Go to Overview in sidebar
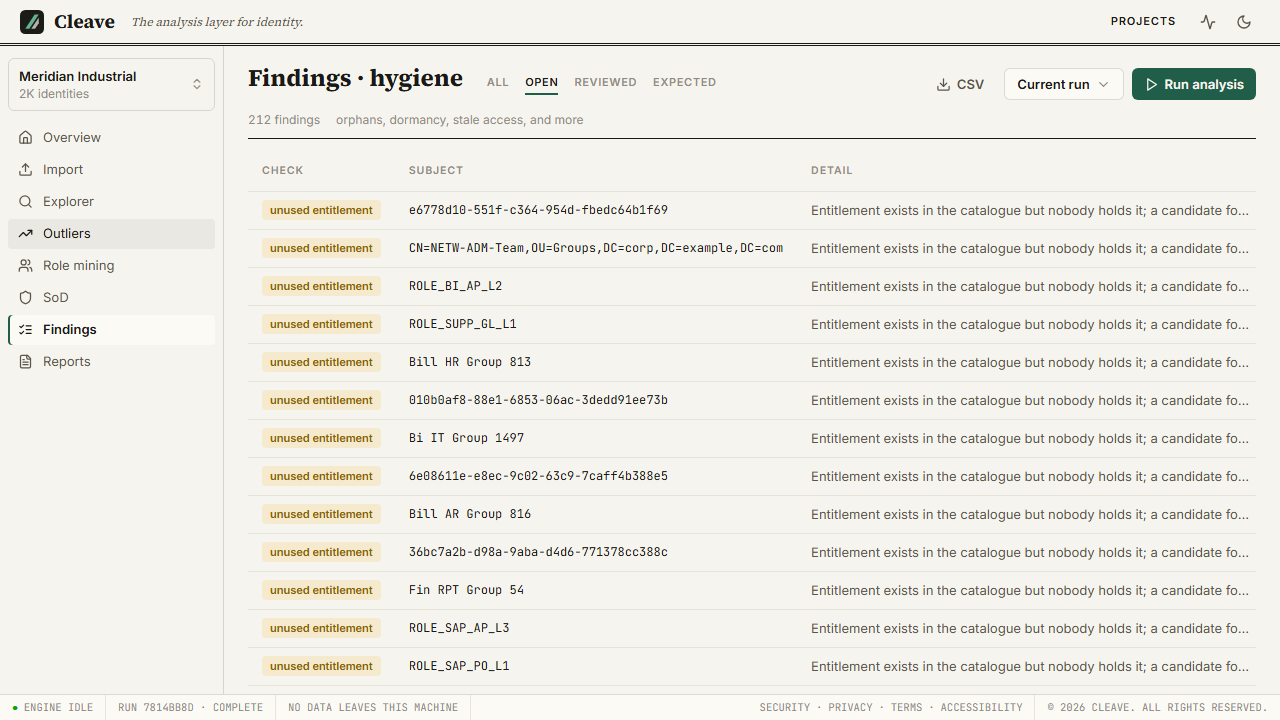 tap(111, 138)
